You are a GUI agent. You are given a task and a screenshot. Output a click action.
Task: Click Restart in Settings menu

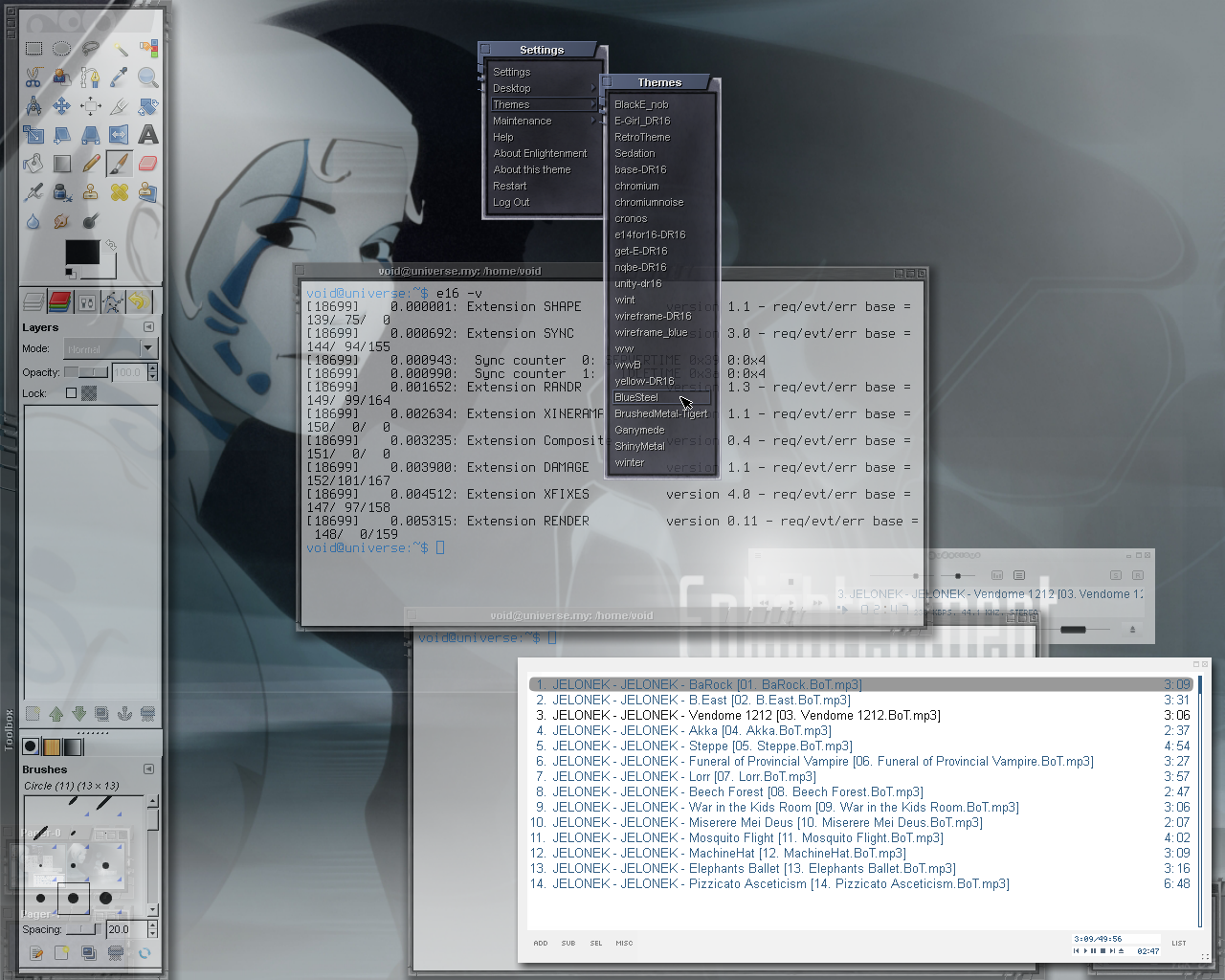pos(544,186)
